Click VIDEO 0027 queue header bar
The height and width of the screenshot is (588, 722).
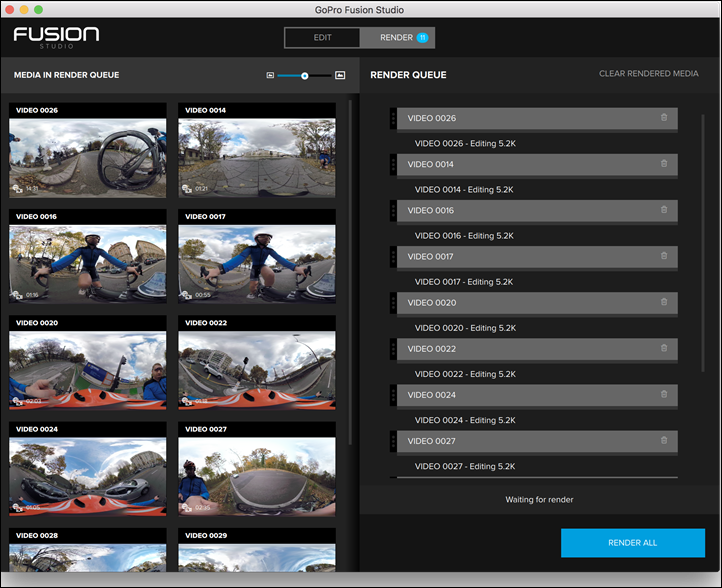click(537, 441)
